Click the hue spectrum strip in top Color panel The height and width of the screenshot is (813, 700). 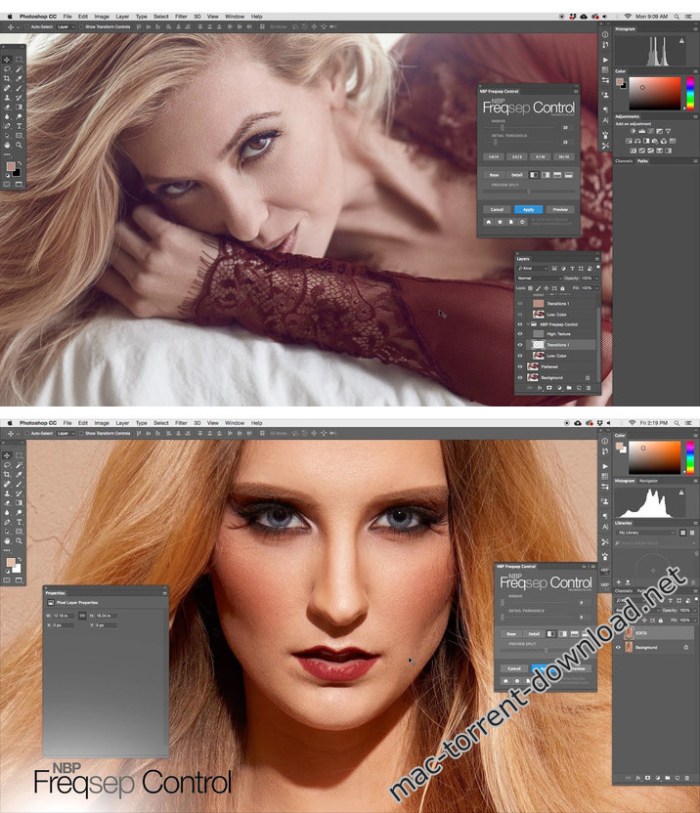[x=690, y=93]
